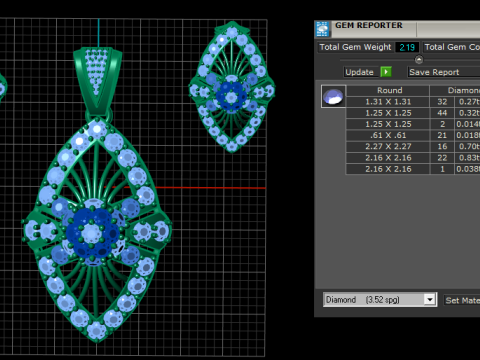Select the large pendant center blue gem
The width and height of the screenshot is (480, 360).
point(91,233)
